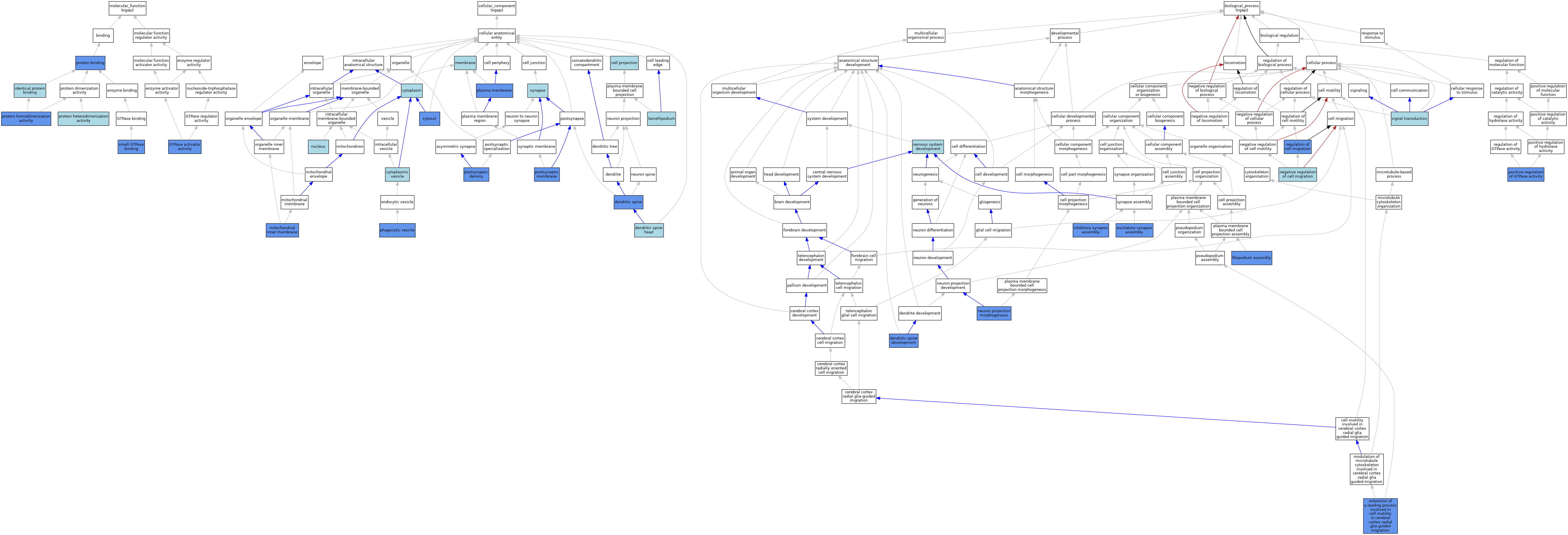Click the 'dendritic tree' node
The height and width of the screenshot is (535, 1568).
click(604, 147)
